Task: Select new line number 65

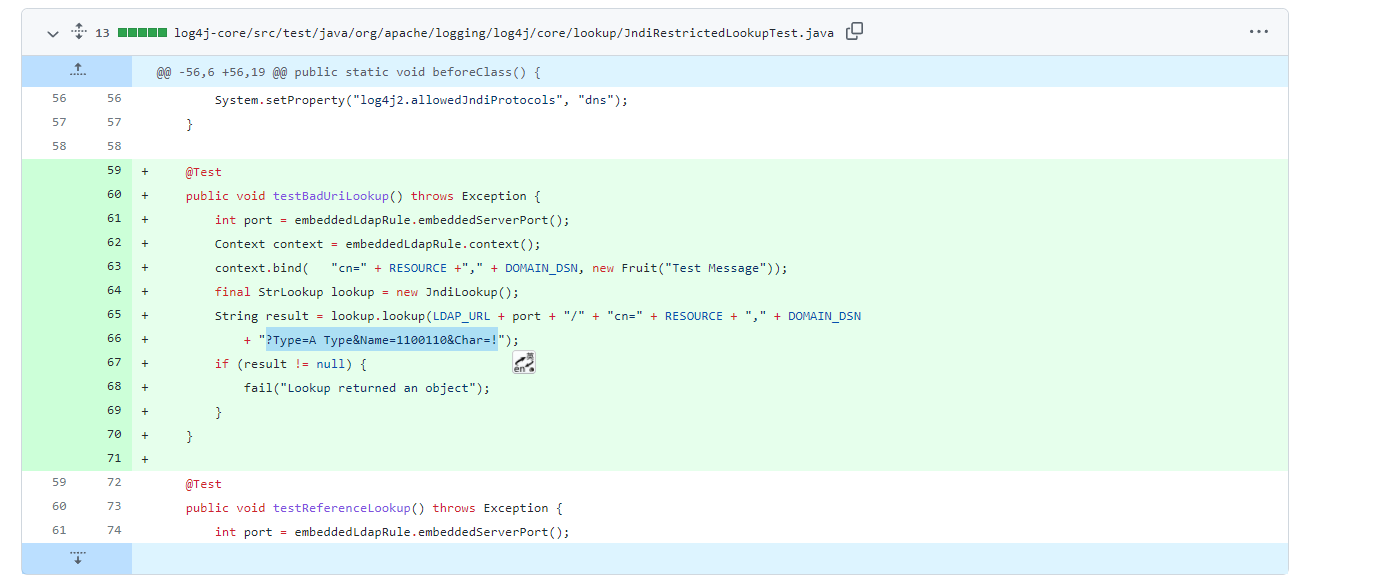Action: tap(113, 315)
